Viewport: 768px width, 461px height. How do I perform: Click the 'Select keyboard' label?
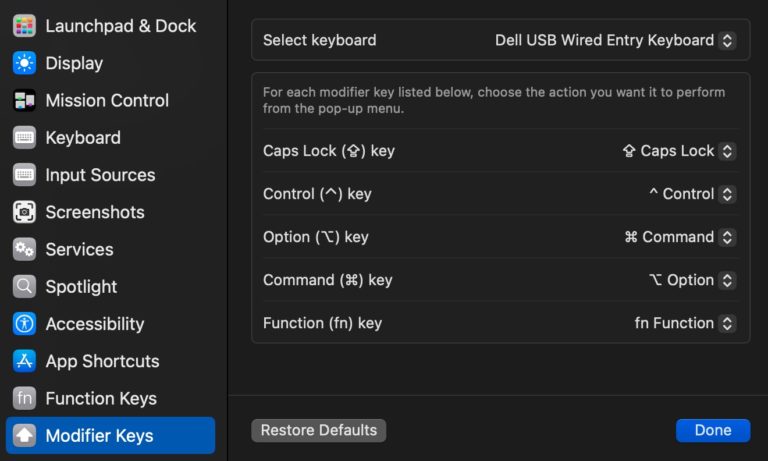pyautogui.click(x=319, y=40)
